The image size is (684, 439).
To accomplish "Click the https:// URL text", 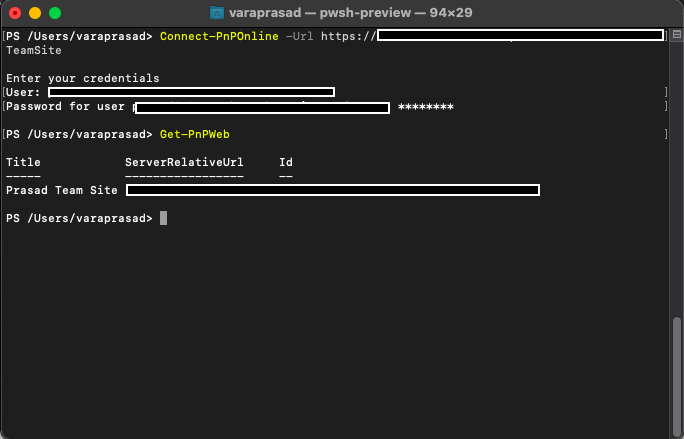I will tap(348, 36).
